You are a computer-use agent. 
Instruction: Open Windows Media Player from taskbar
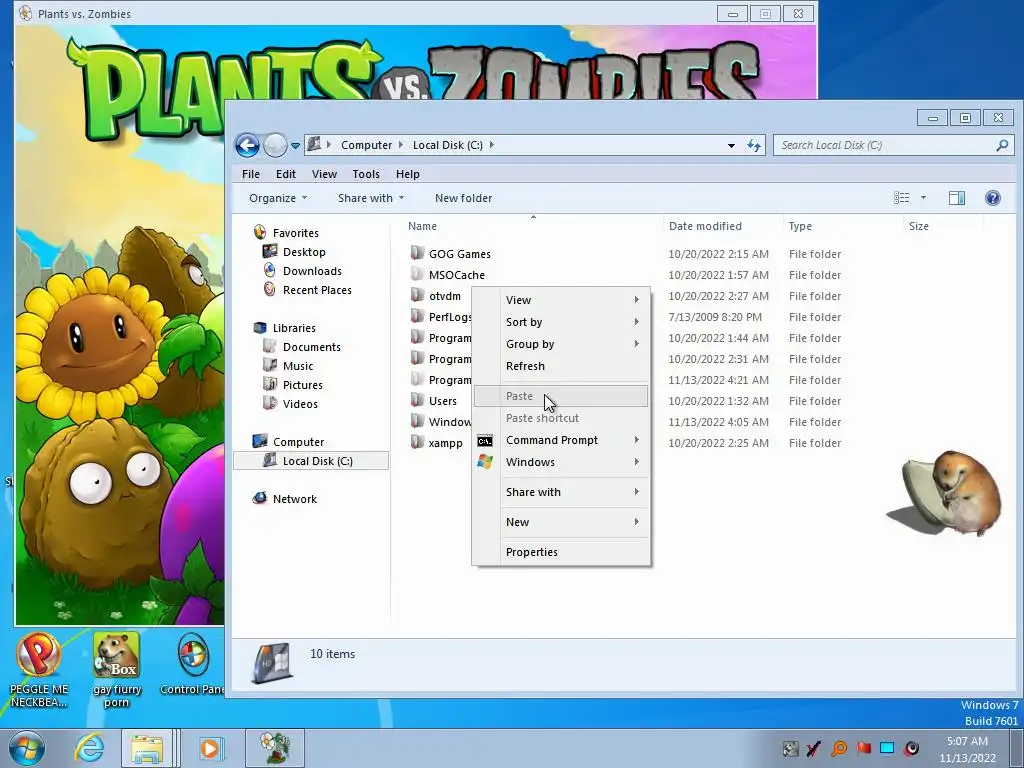[210, 748]
